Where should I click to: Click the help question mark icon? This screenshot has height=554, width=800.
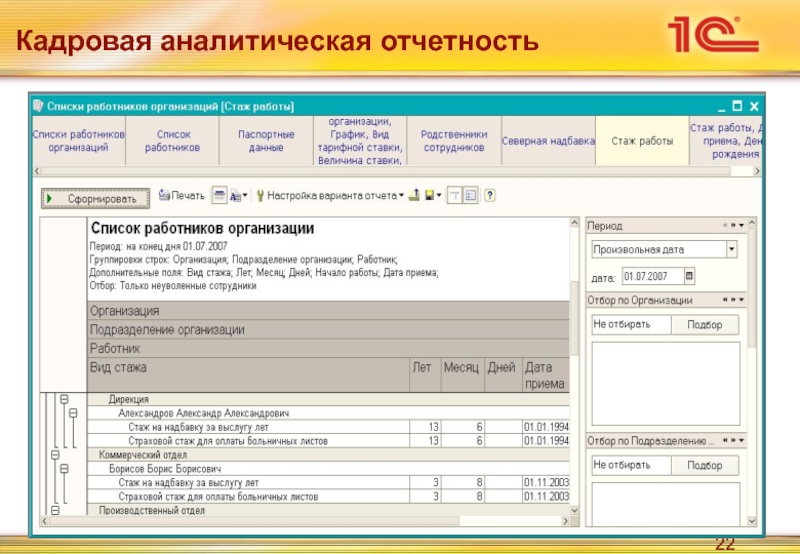tap(490, 196)
